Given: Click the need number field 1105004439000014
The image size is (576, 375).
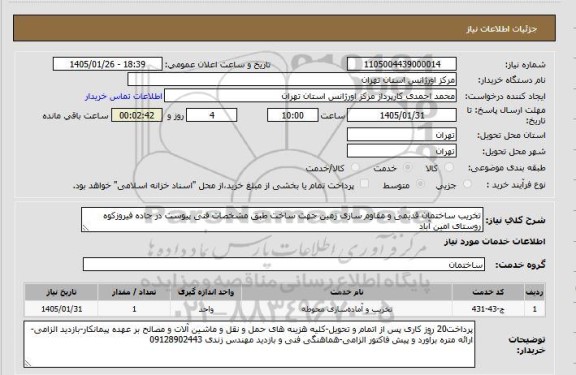Looking at the screenshot, I should coord(402,64).
